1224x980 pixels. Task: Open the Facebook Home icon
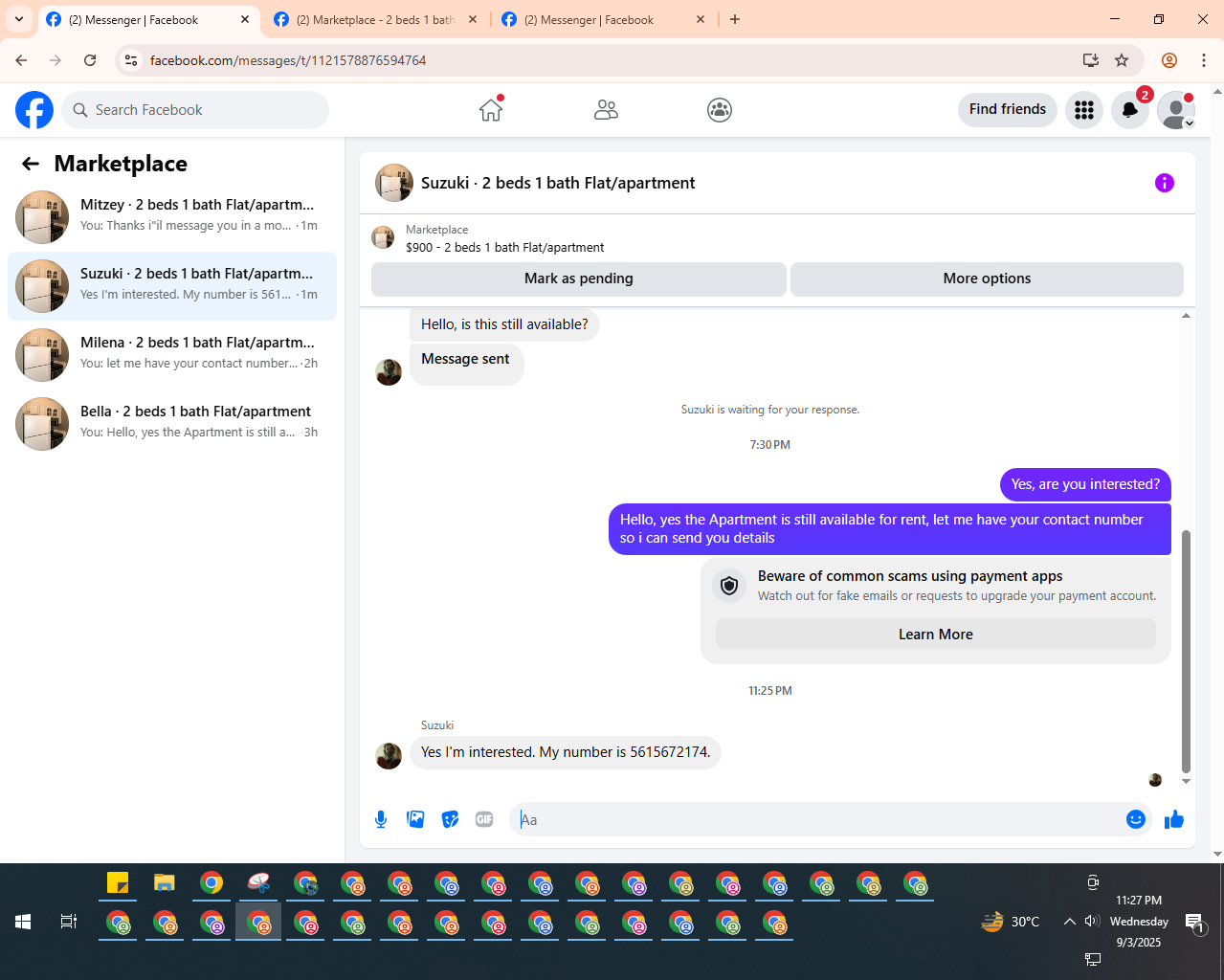(491, 110)
